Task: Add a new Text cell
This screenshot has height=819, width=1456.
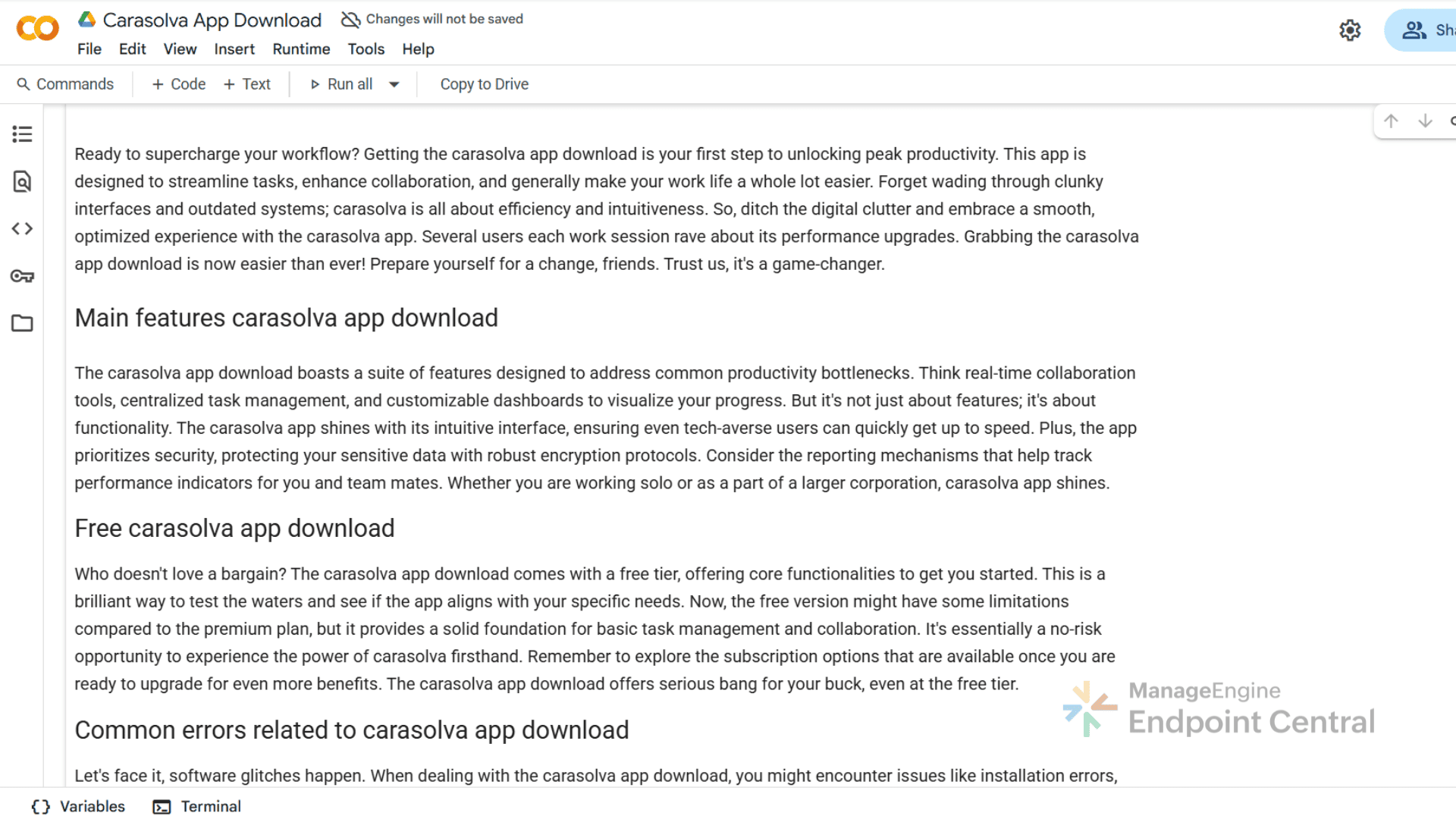Action: 247,84
